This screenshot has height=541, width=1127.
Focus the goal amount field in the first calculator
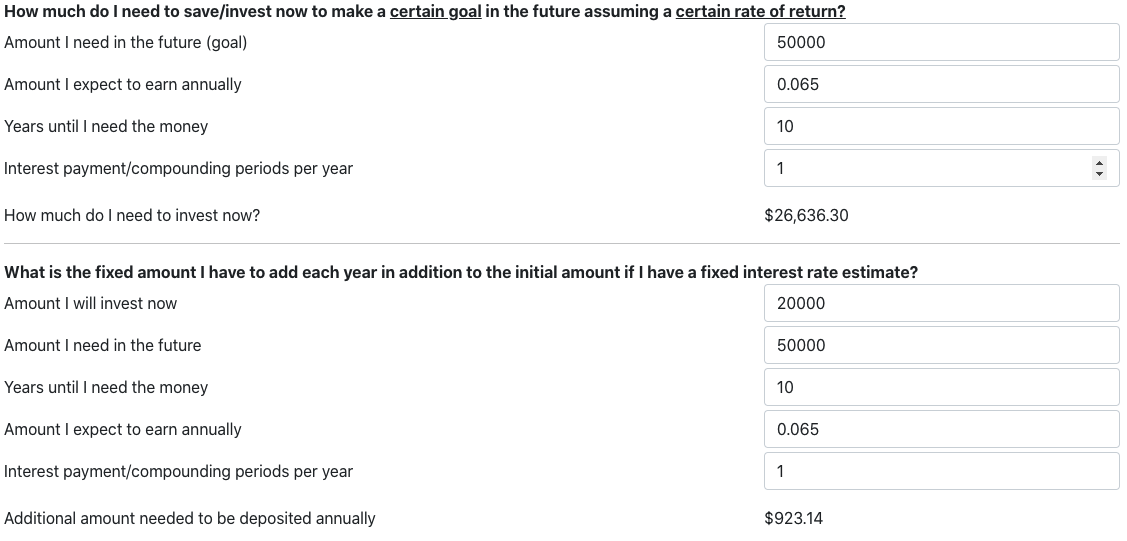[942, 42]
